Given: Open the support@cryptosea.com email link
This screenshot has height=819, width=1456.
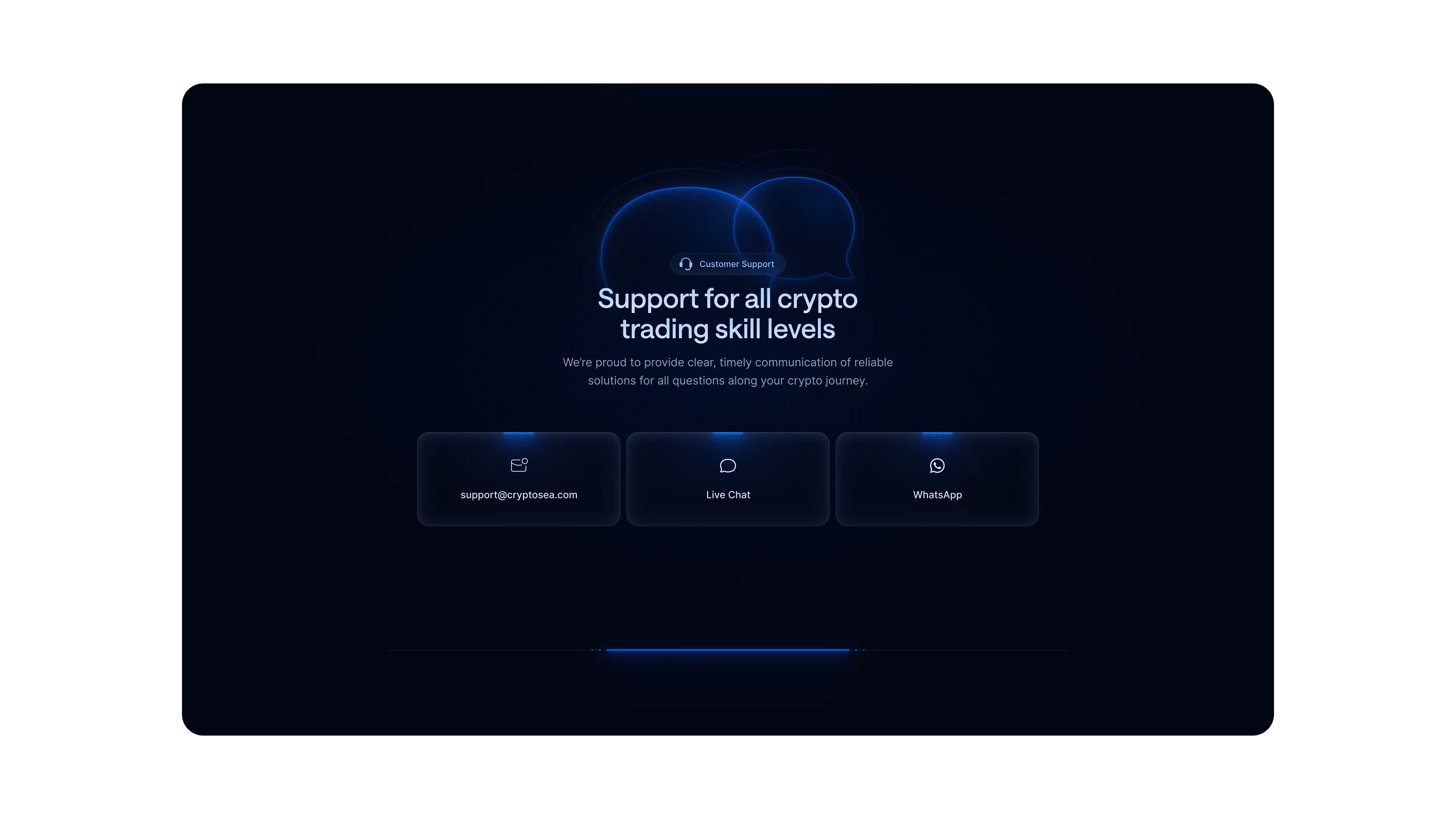Looking at the screenshot, I should click(519, 494).
